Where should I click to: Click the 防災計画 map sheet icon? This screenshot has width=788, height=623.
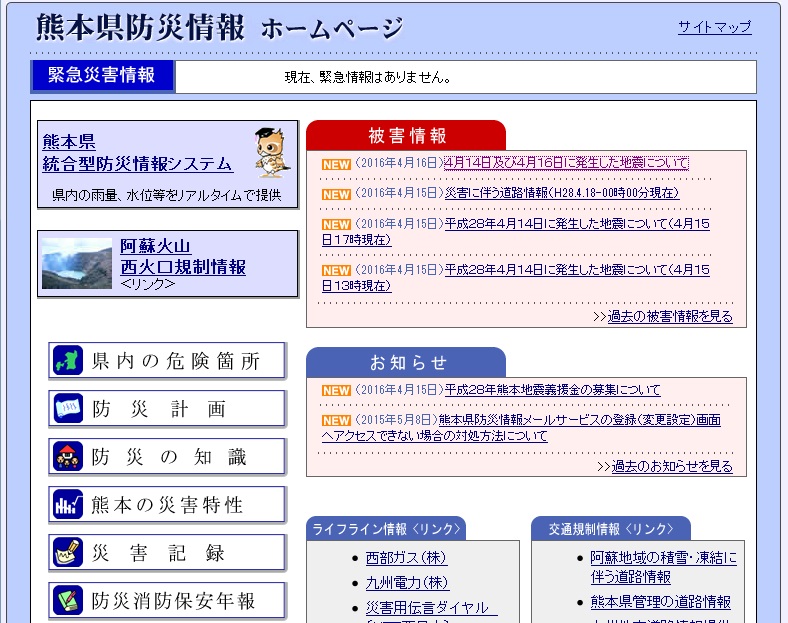[x=68, y=408]
